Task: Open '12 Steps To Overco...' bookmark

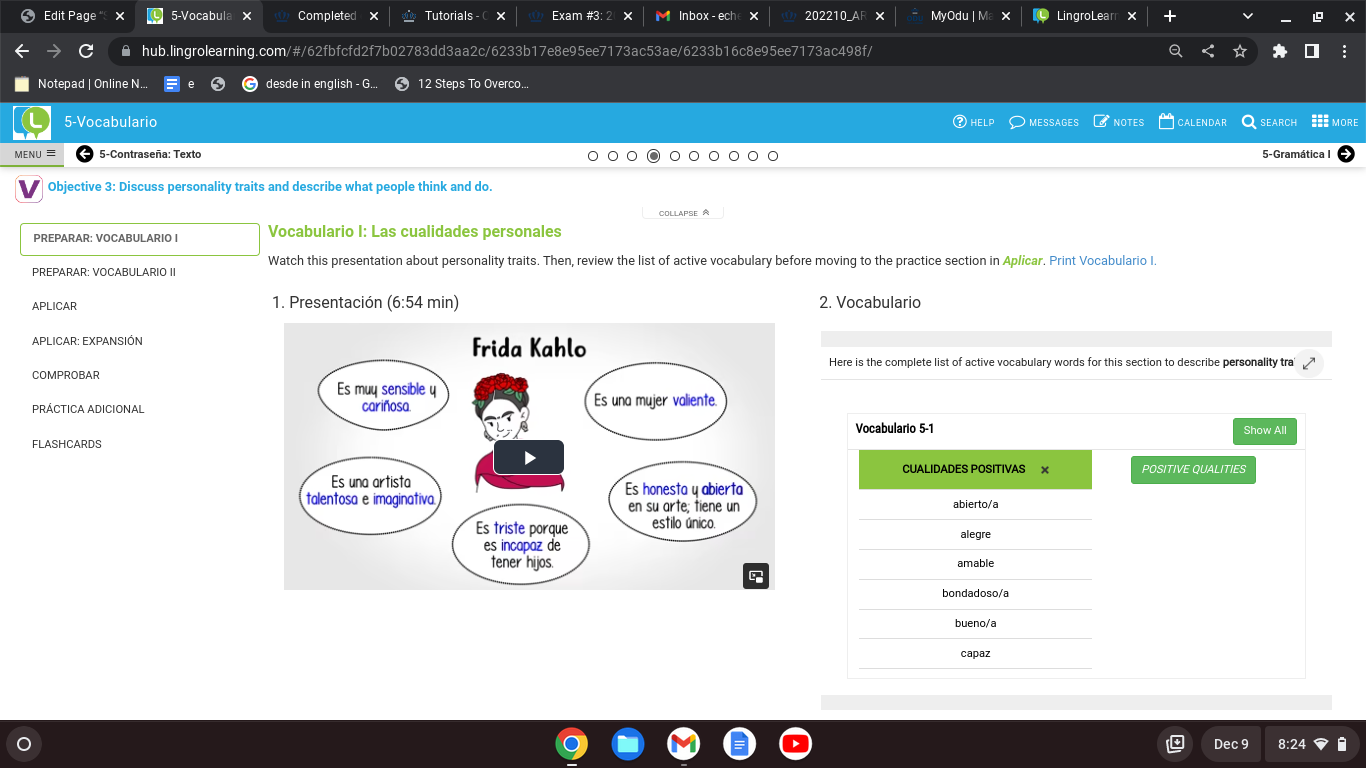Action: tap(461, 84)
